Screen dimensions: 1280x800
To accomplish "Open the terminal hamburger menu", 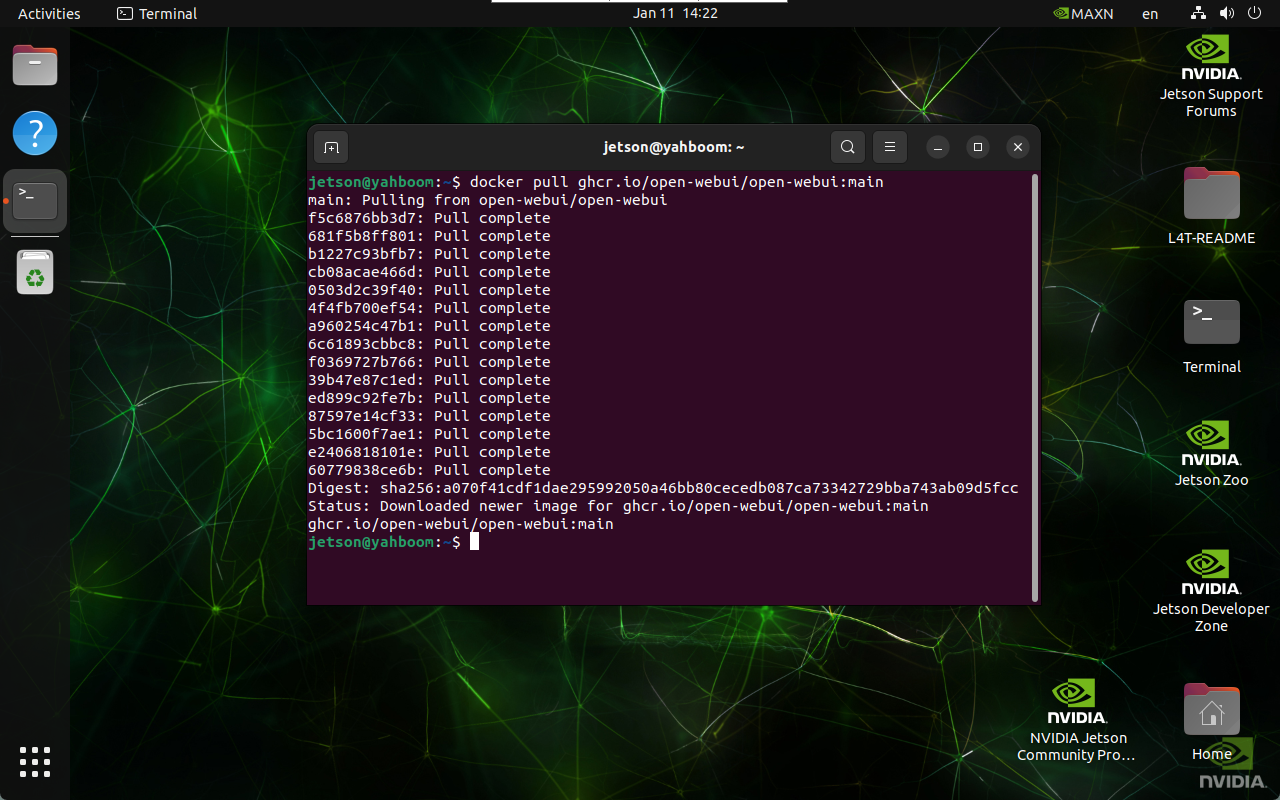I will [x=889, y=147].
